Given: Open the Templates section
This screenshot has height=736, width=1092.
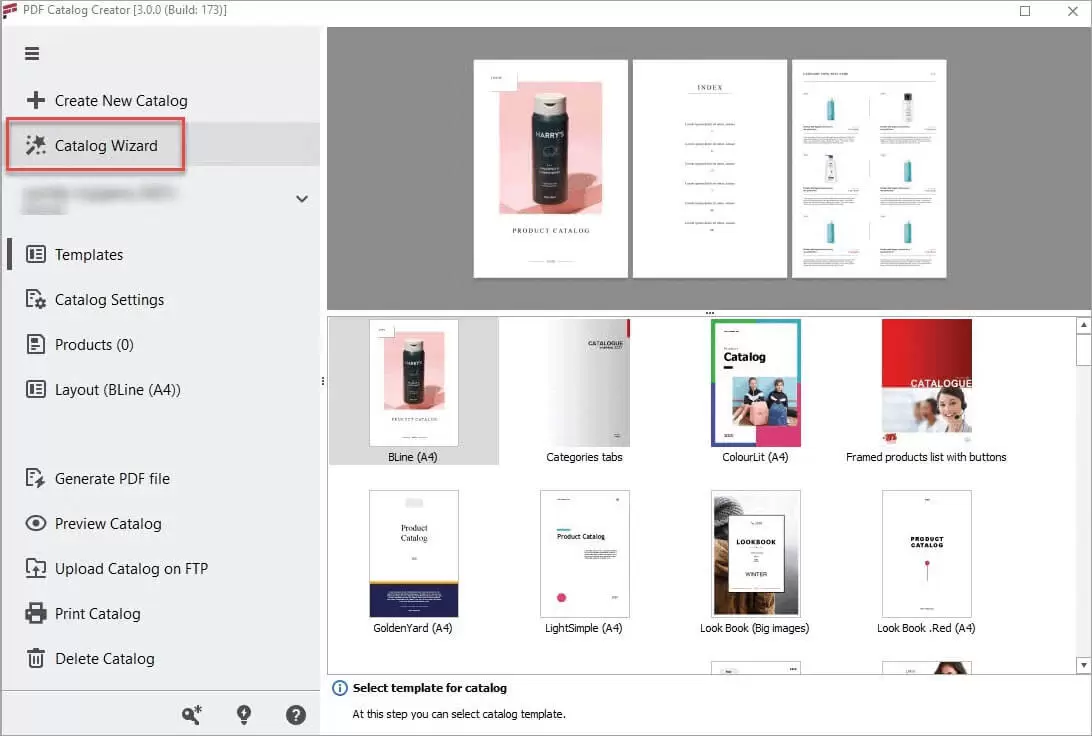Looking at the screenshot, I should 89,254.
